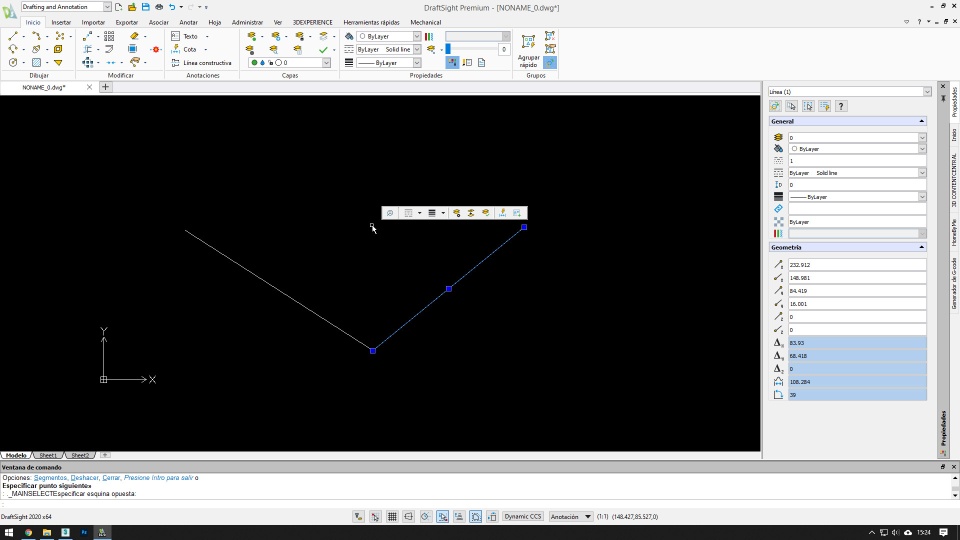960x540 pixels.
Task: Switch to the Sheet2 tab
Action: coord(80,456)
